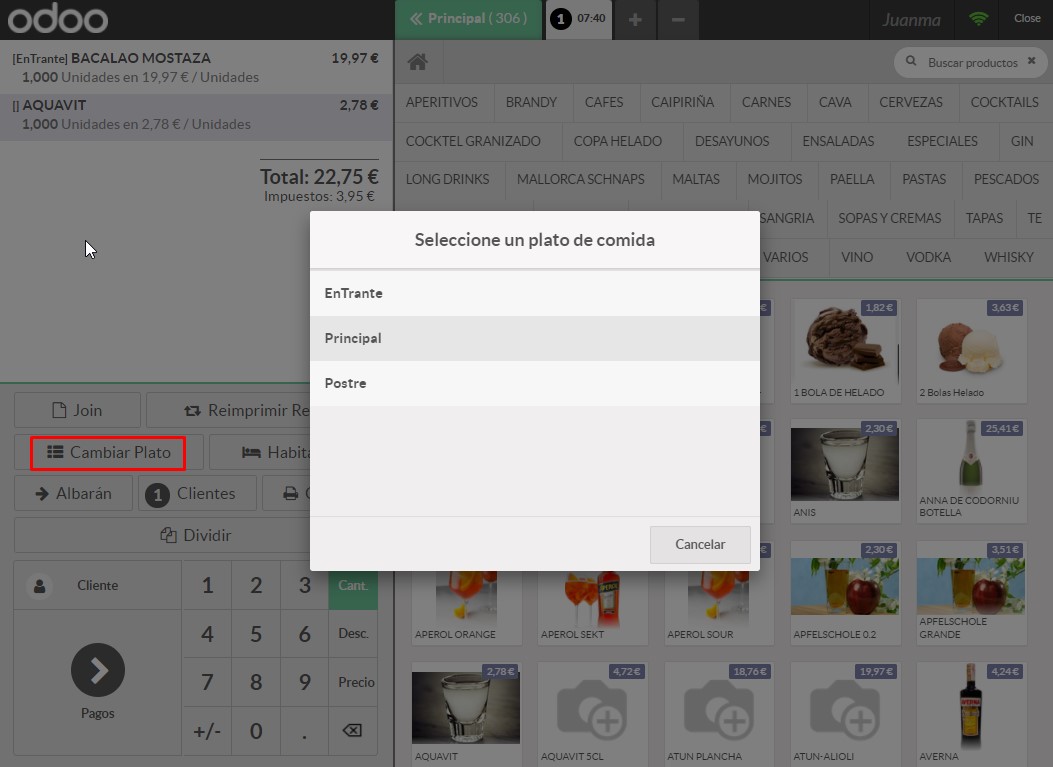Screen dimensions: 1053x767
Task: Add APFELSCHOLE 0.2 to the order
Action: 845,592
